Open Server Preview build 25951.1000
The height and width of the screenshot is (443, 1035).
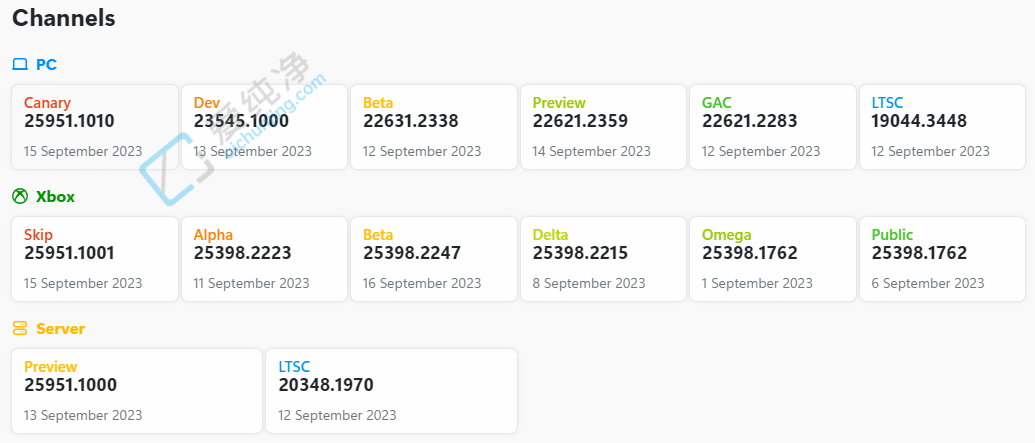coord(136,391)
